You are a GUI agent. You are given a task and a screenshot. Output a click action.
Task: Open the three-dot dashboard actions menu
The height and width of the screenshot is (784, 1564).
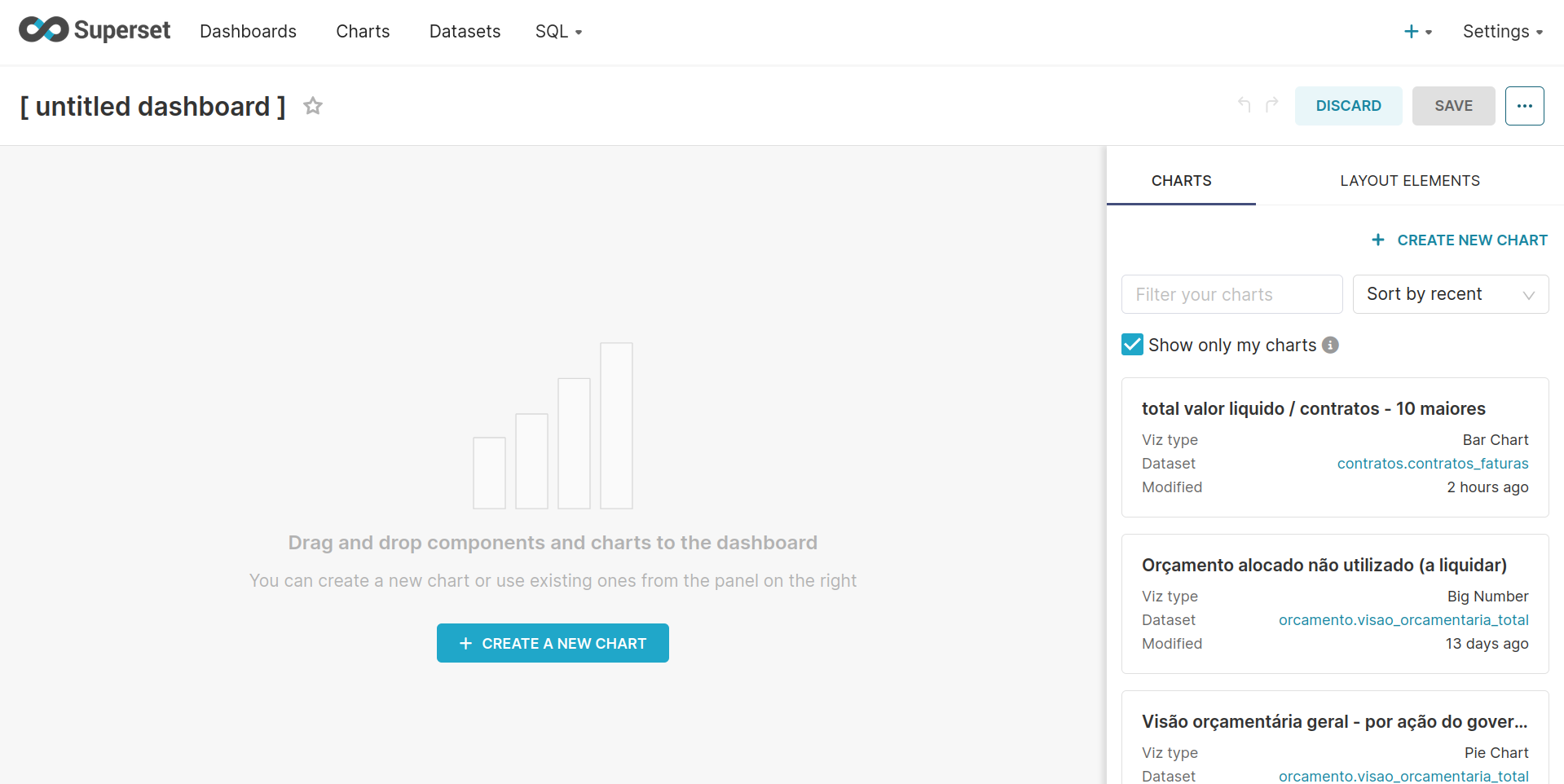pos(1524,106)
